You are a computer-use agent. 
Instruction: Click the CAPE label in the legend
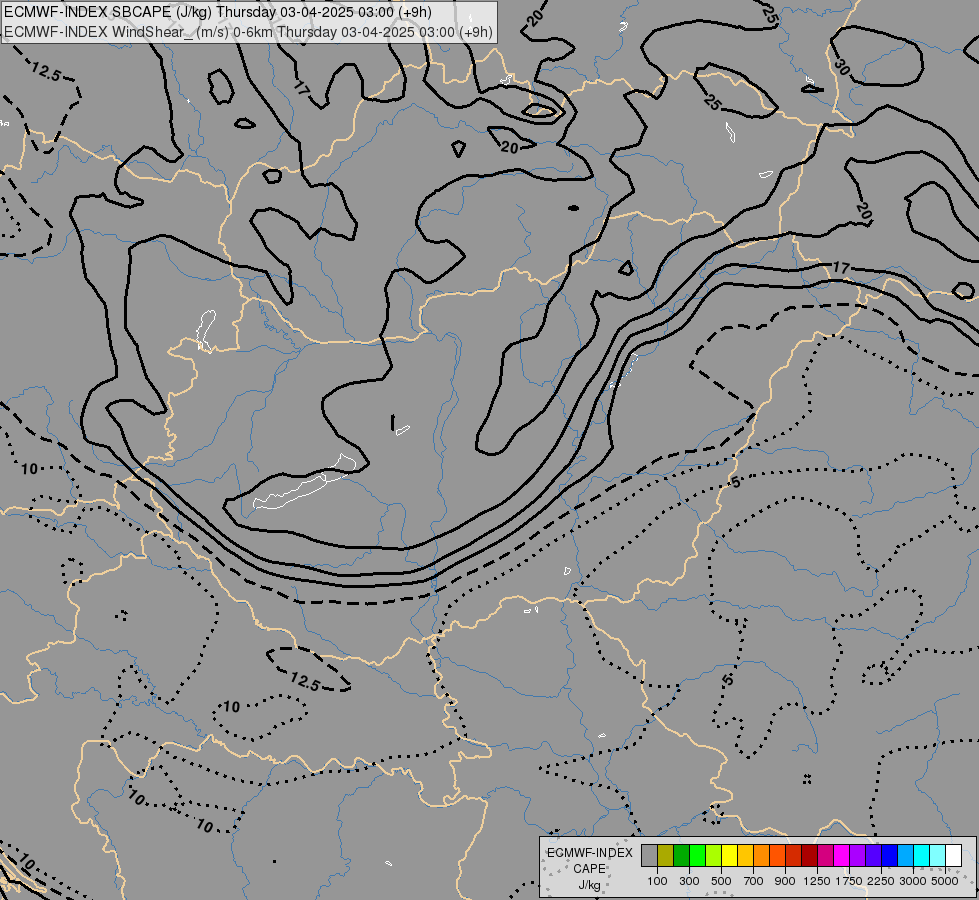589,869
